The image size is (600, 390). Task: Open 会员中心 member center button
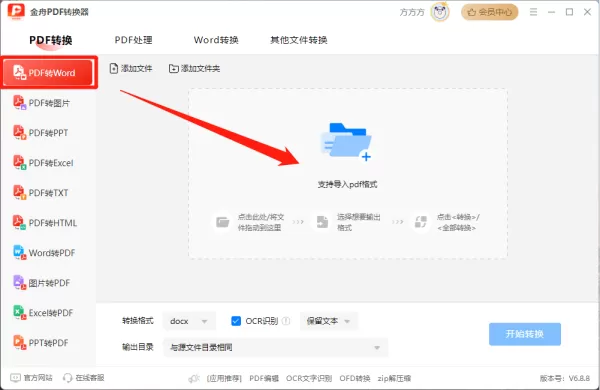489,12
